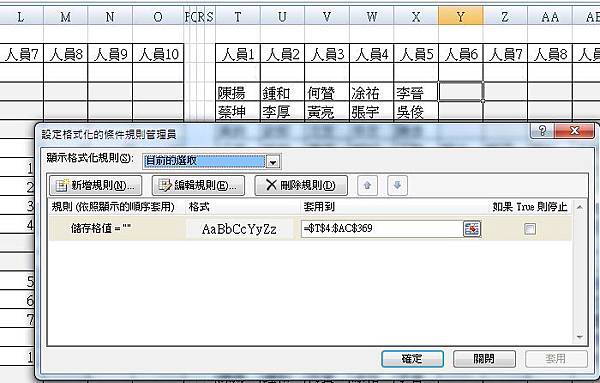Confirm with the 確定 button
This screenshot has width=600, height=383.
tap(412, 359)
